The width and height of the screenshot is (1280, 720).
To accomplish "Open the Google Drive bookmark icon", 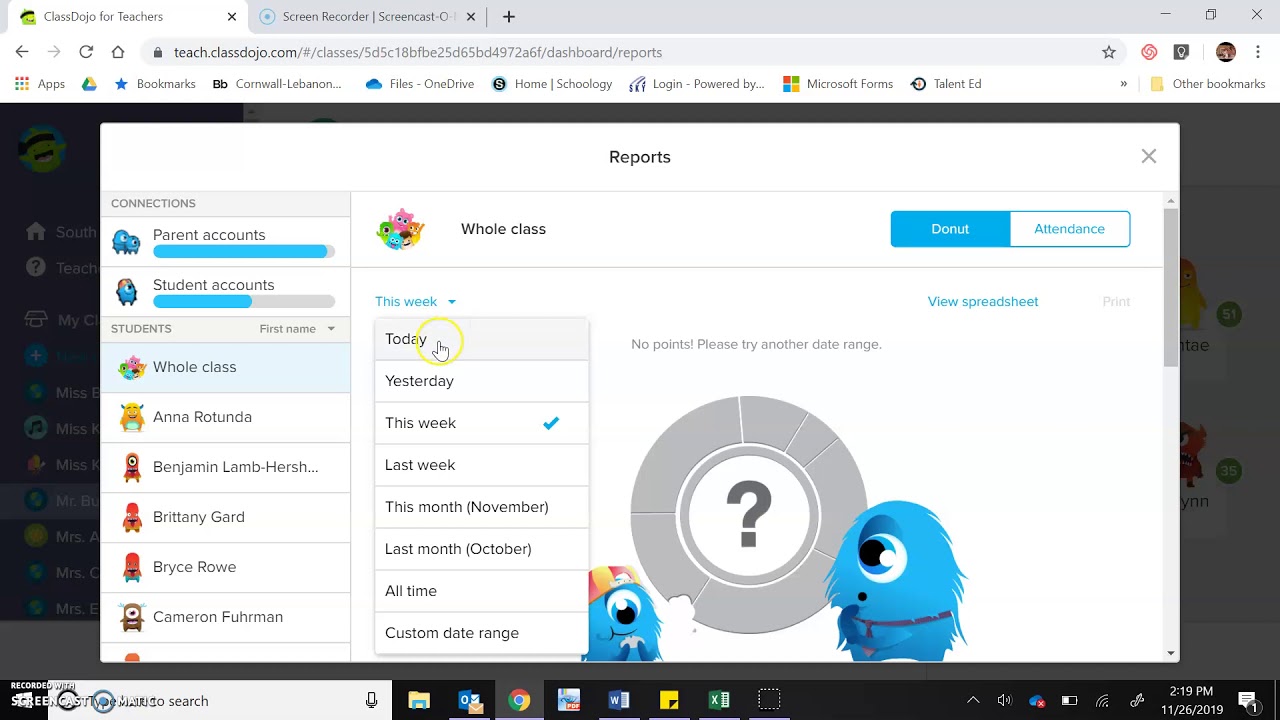I will click(x=89, y=84).
